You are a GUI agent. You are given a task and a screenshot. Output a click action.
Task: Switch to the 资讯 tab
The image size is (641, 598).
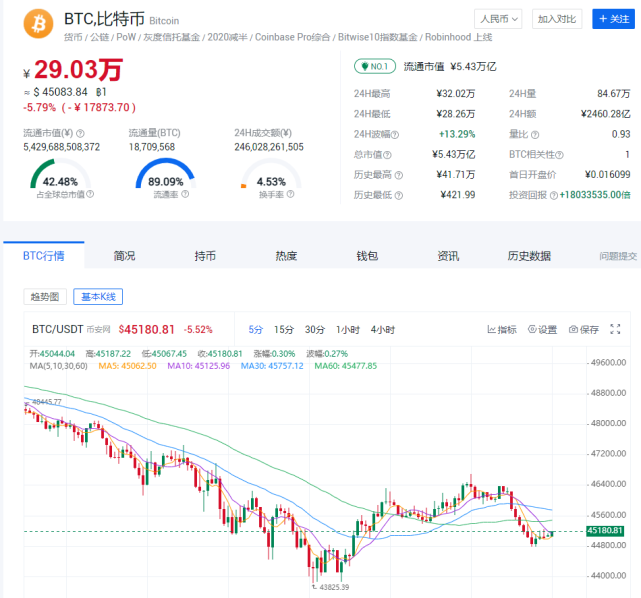pyautogui.click(x=448, y=256)
